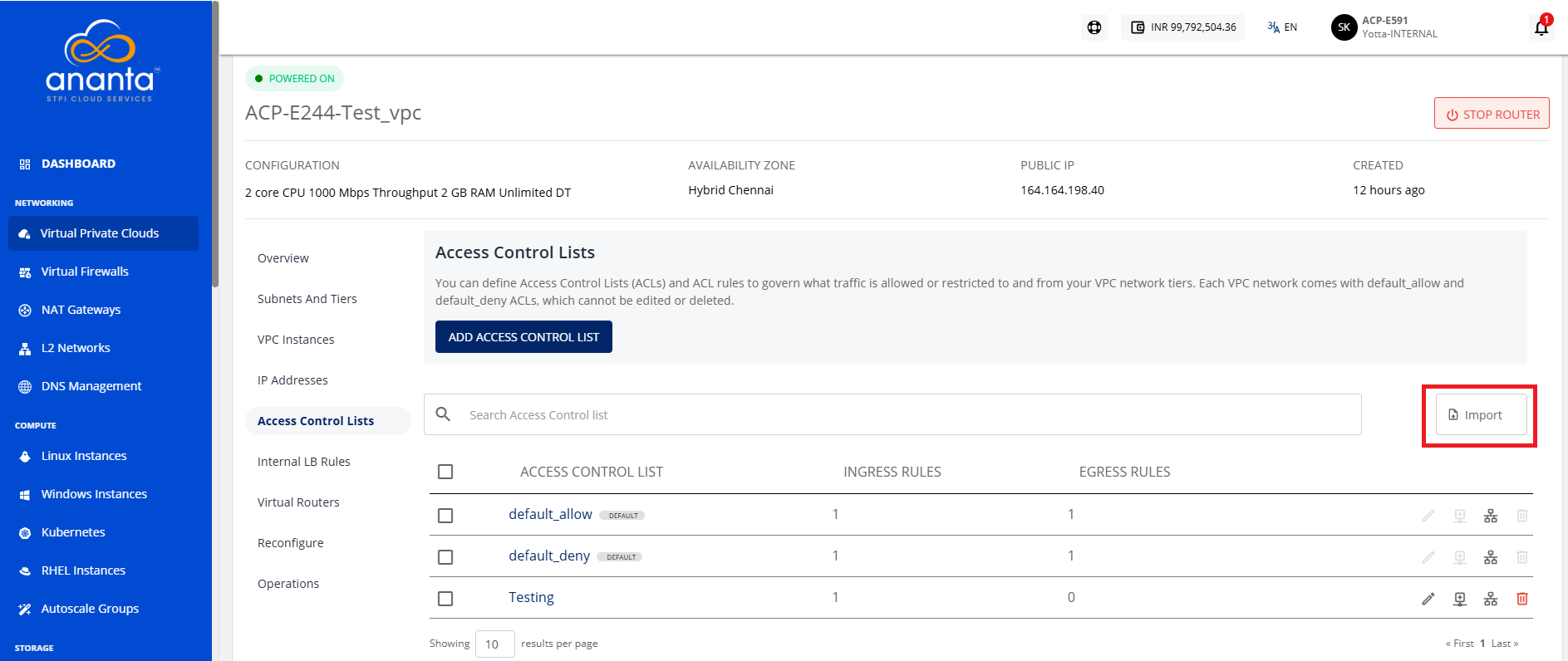The image size is (1568, 661).
Task: Open the default_deny ACL link
Action: click(x=549, y=556)
